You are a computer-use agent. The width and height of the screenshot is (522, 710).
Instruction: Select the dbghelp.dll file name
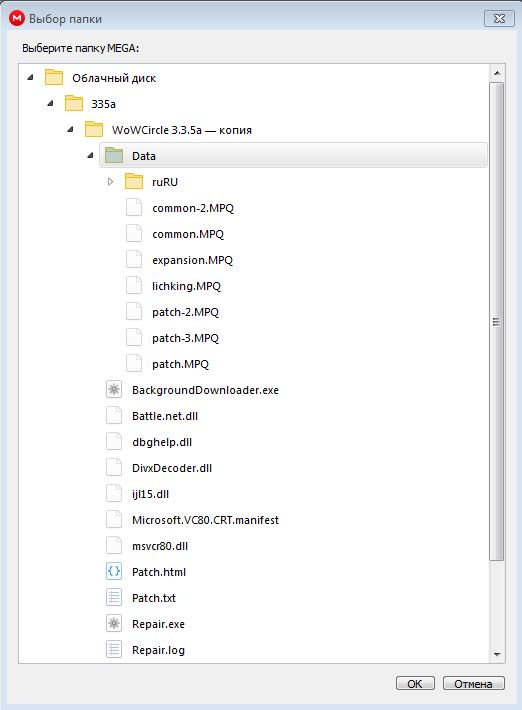162,442
